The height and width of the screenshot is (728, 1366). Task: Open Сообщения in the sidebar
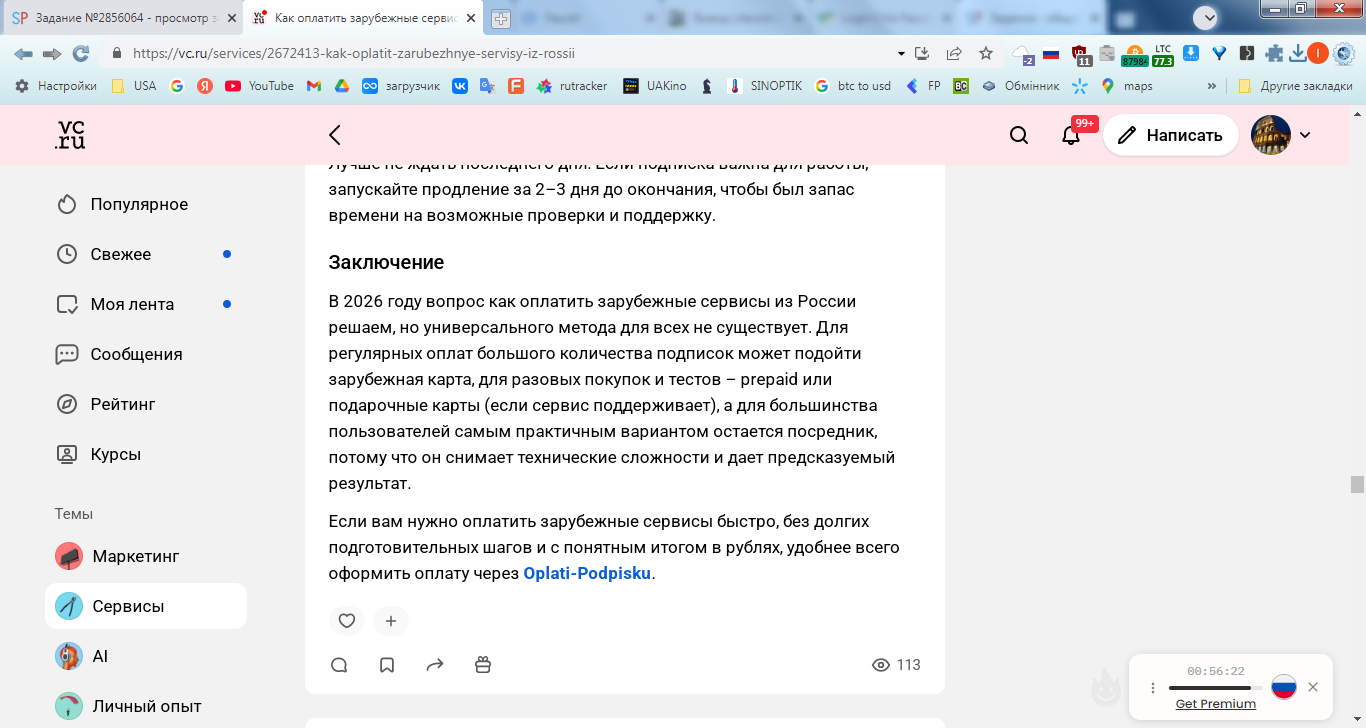point(121,354)
